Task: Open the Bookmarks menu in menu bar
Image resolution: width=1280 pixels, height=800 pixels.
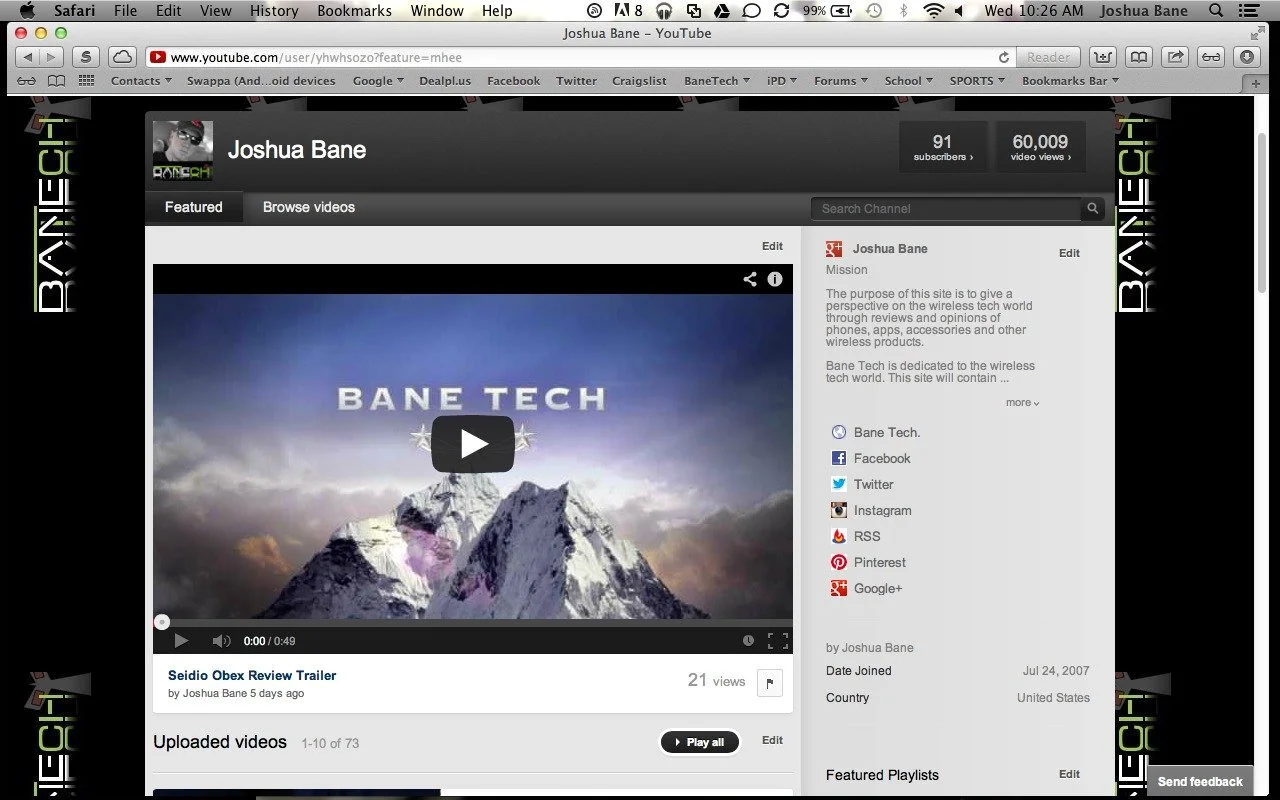Action: (354, 11)
